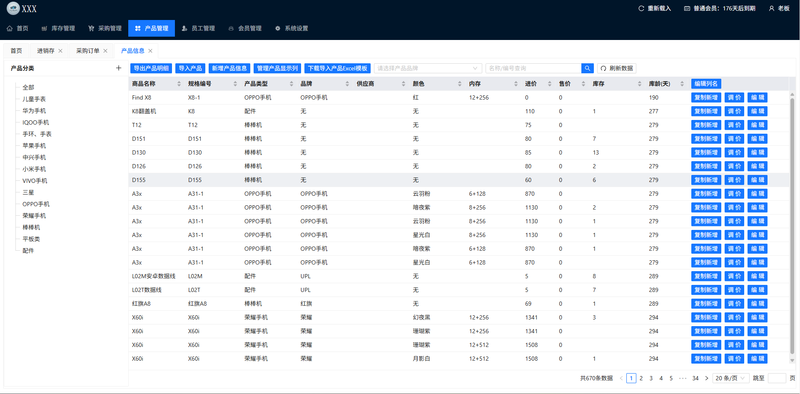Sort by 进价 column arrows
800x394 pixels.
(550, 84)
